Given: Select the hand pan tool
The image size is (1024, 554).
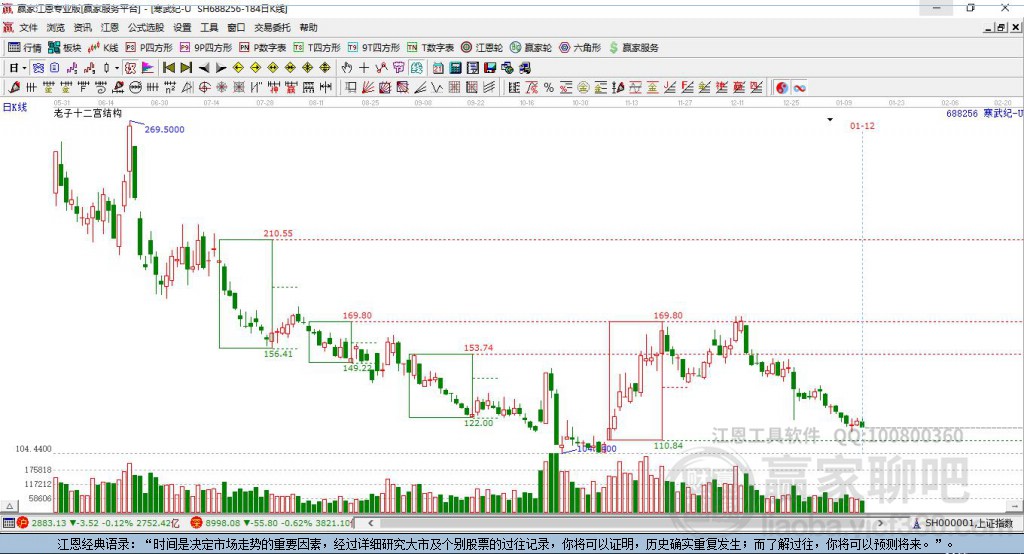Looking at the screenshot, I should [x=347, y=68].
